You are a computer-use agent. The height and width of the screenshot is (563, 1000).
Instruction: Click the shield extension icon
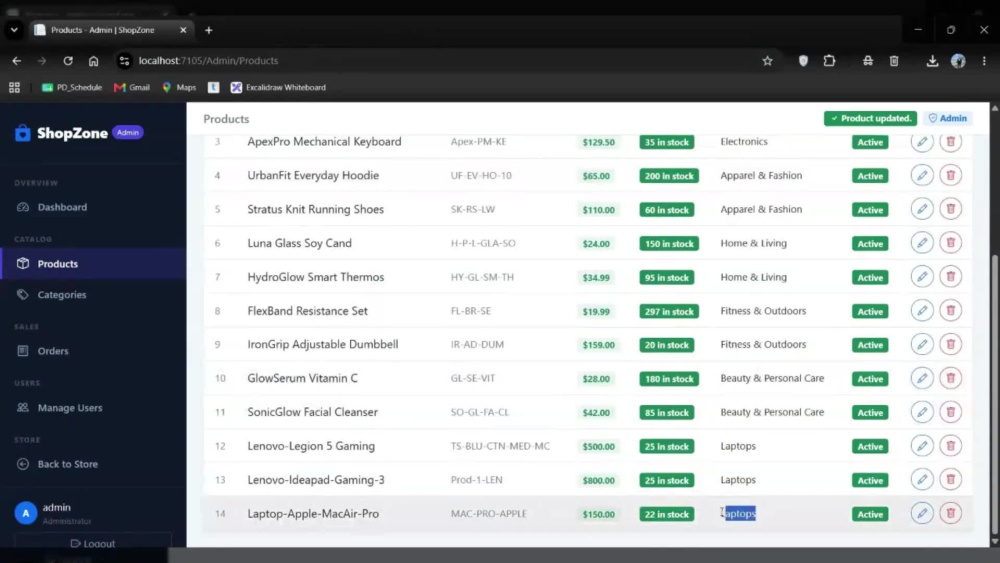(x=803, y=61)
